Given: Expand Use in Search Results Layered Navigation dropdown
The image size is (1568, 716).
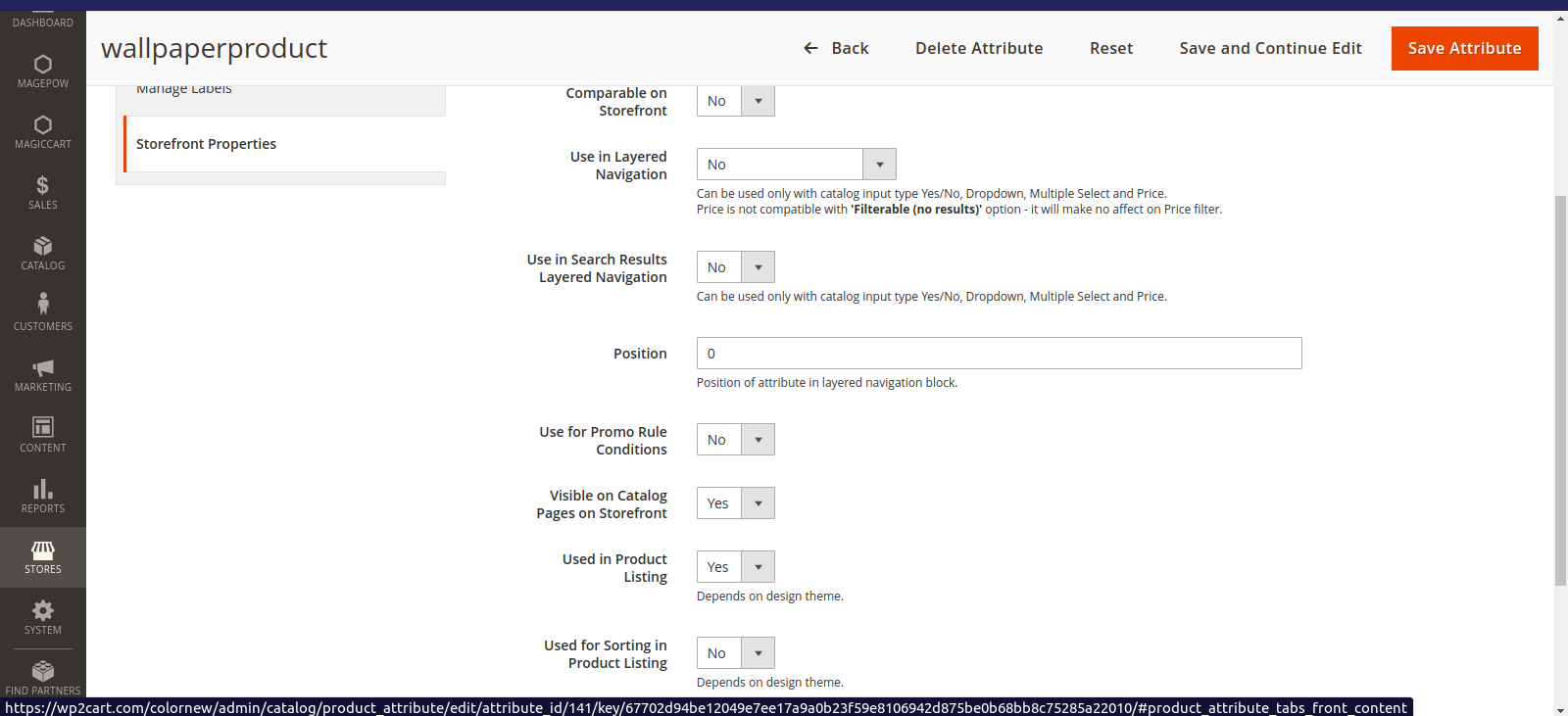Looking at the screenshot, I should click(x=735, y=267).
